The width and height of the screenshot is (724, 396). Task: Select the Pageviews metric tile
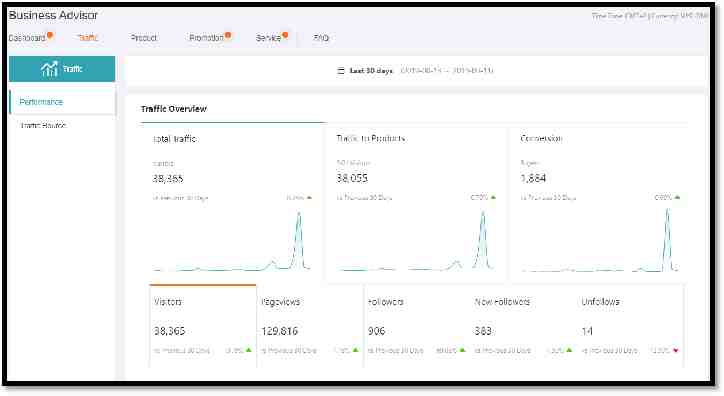click(310, 326)
